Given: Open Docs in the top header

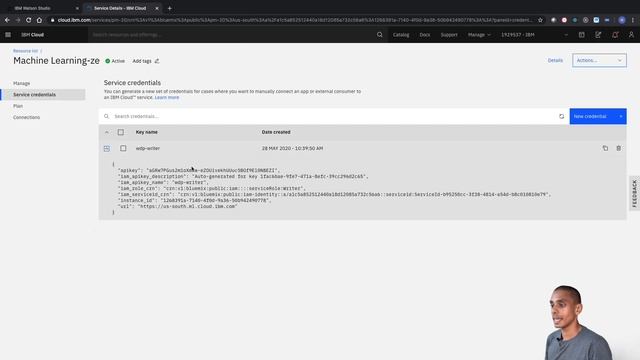Looking at the screenshot, I should click(424, 35).
